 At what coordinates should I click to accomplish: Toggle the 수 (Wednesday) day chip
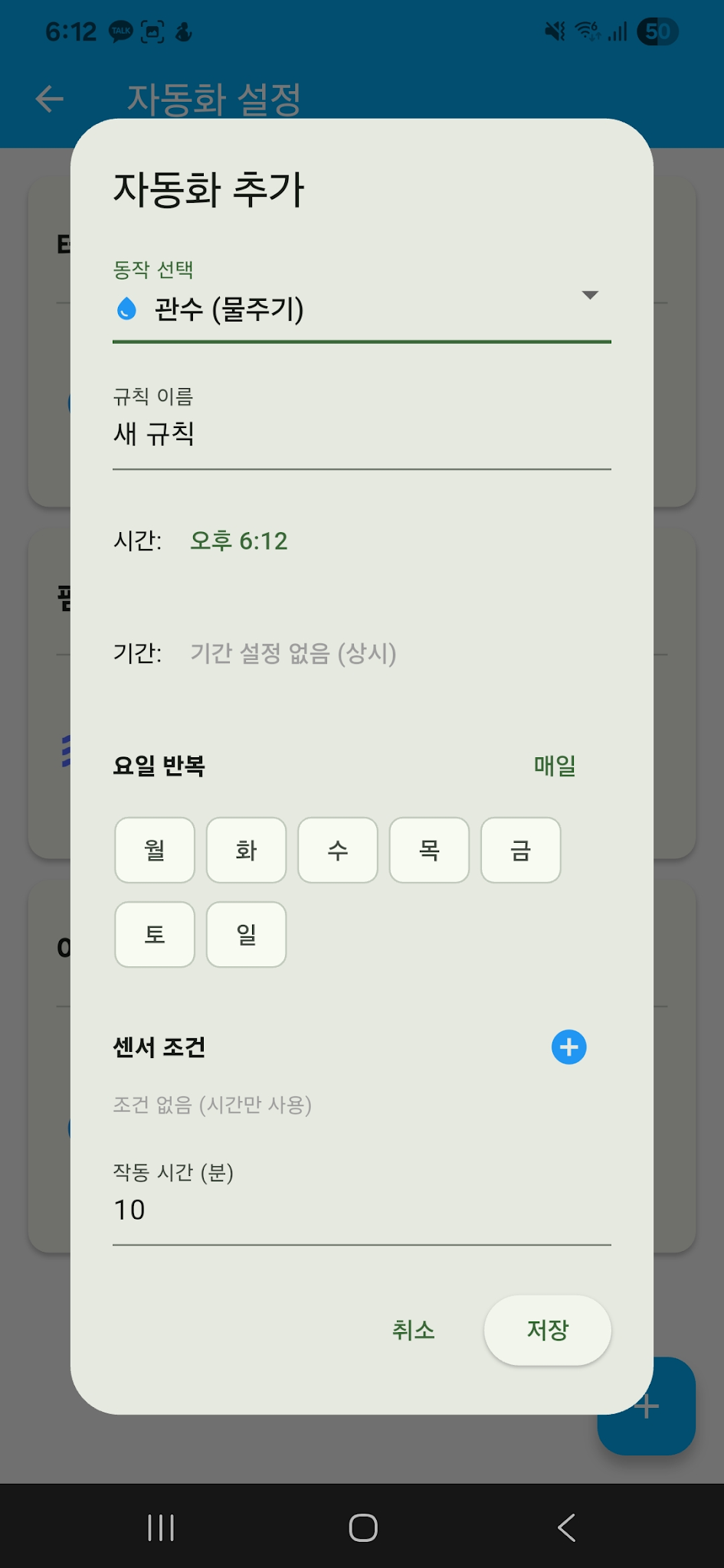coord(338,850)
